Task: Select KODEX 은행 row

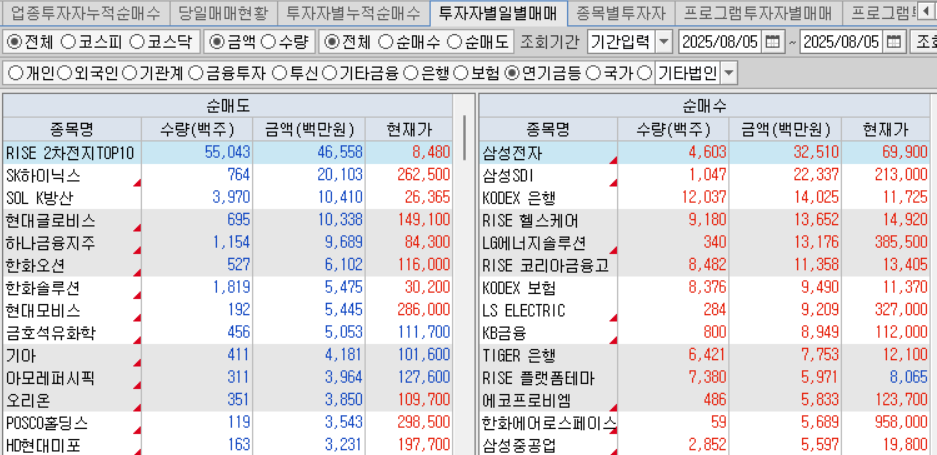Action: click(x=705, y=197)
